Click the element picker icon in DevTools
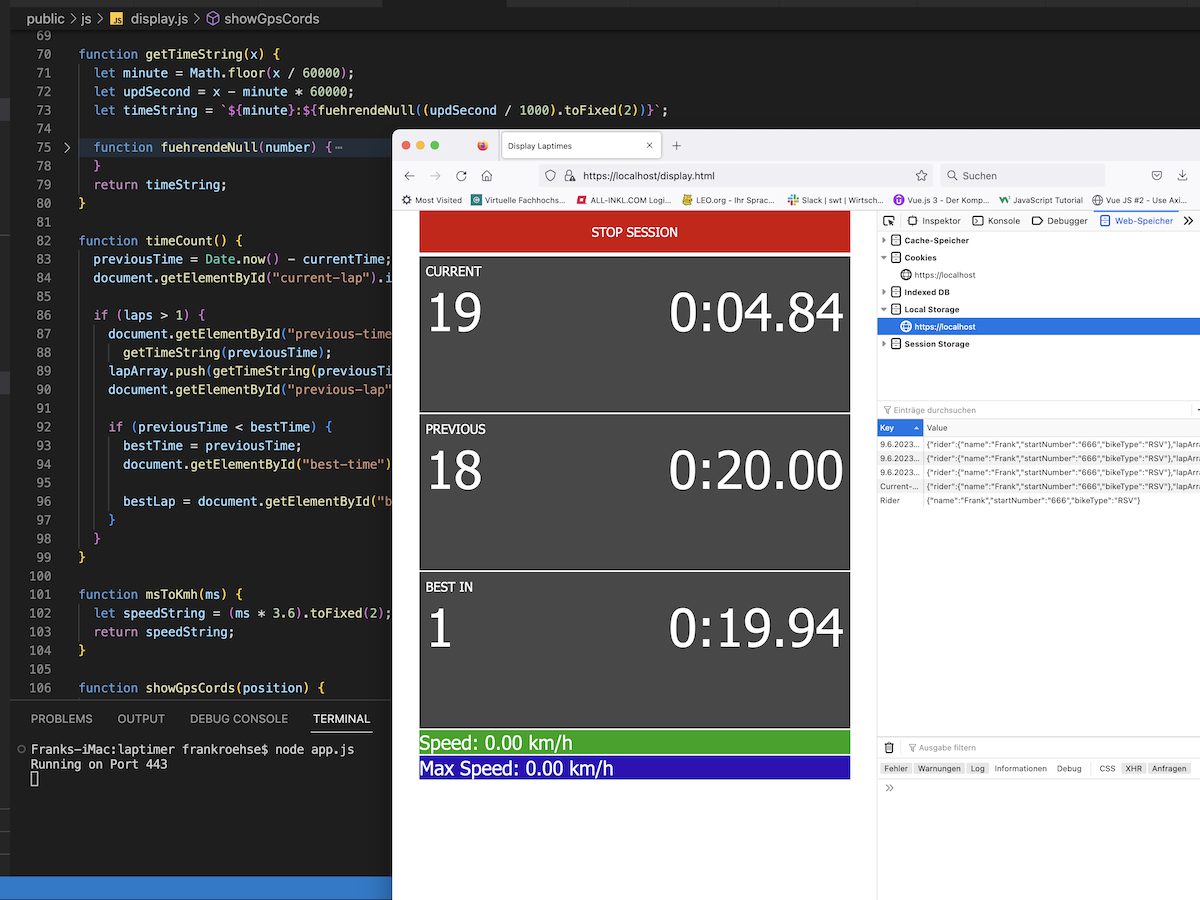This screenshot has width=1200, height=900. click(x=888, y=221)
